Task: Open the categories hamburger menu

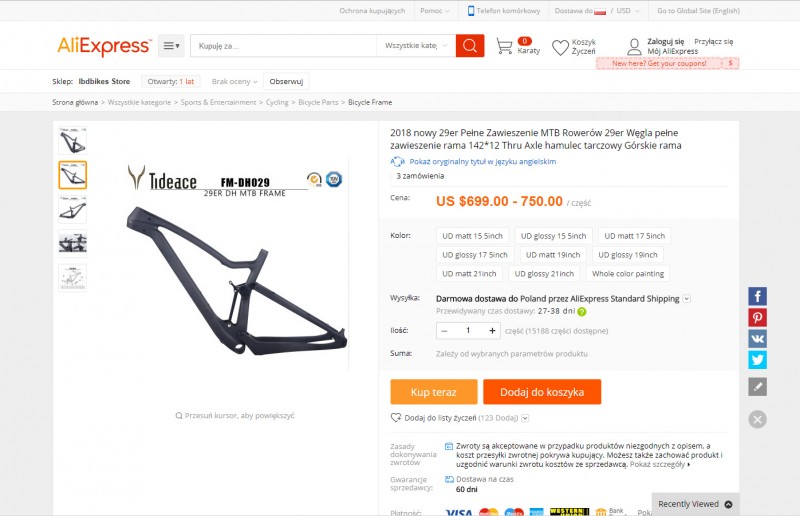Action: point(171,46)
